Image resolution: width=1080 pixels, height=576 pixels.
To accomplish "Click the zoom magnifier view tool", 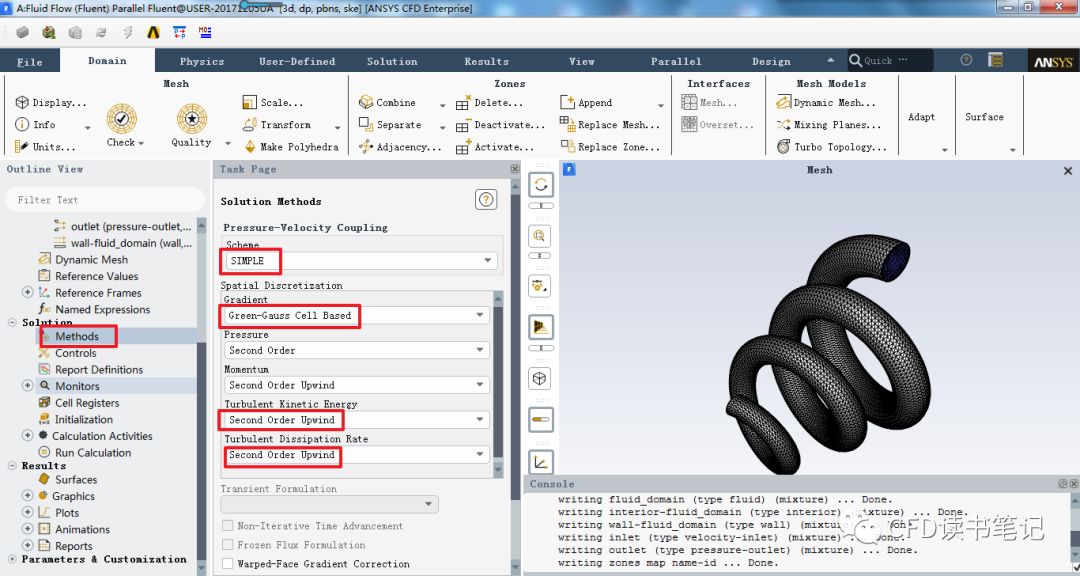I will (x=540, y=236).
